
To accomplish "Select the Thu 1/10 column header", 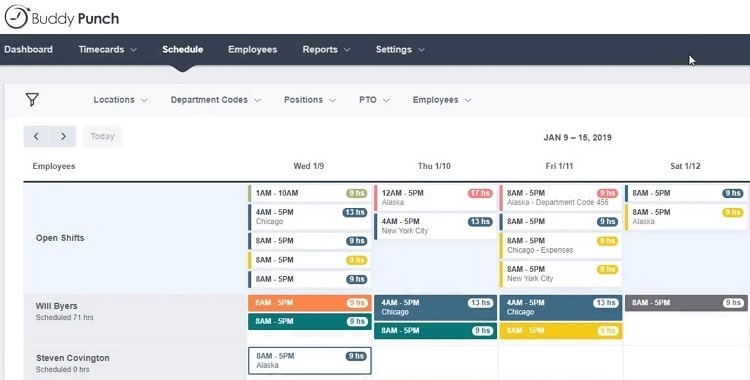I will (x=434, y=166).
